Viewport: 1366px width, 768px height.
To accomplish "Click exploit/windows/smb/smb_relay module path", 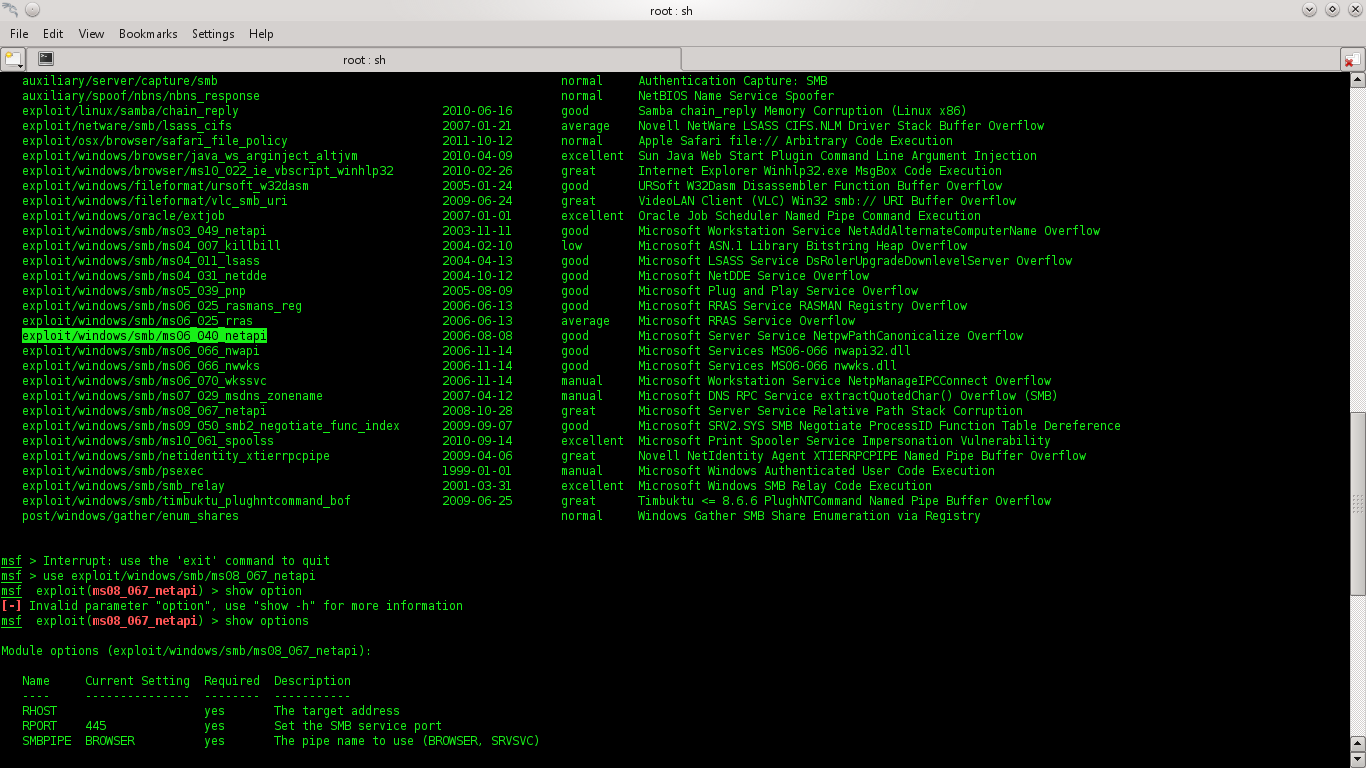I will pyautogui.click(x=123, y=486).
